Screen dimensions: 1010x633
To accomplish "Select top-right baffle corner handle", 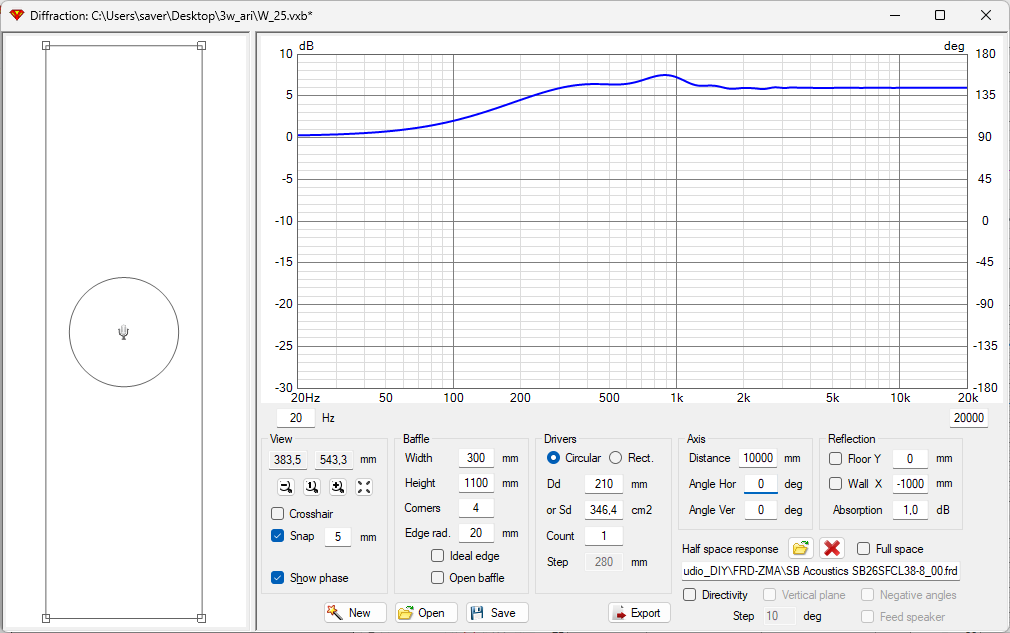I will click(x=202, y=46).
